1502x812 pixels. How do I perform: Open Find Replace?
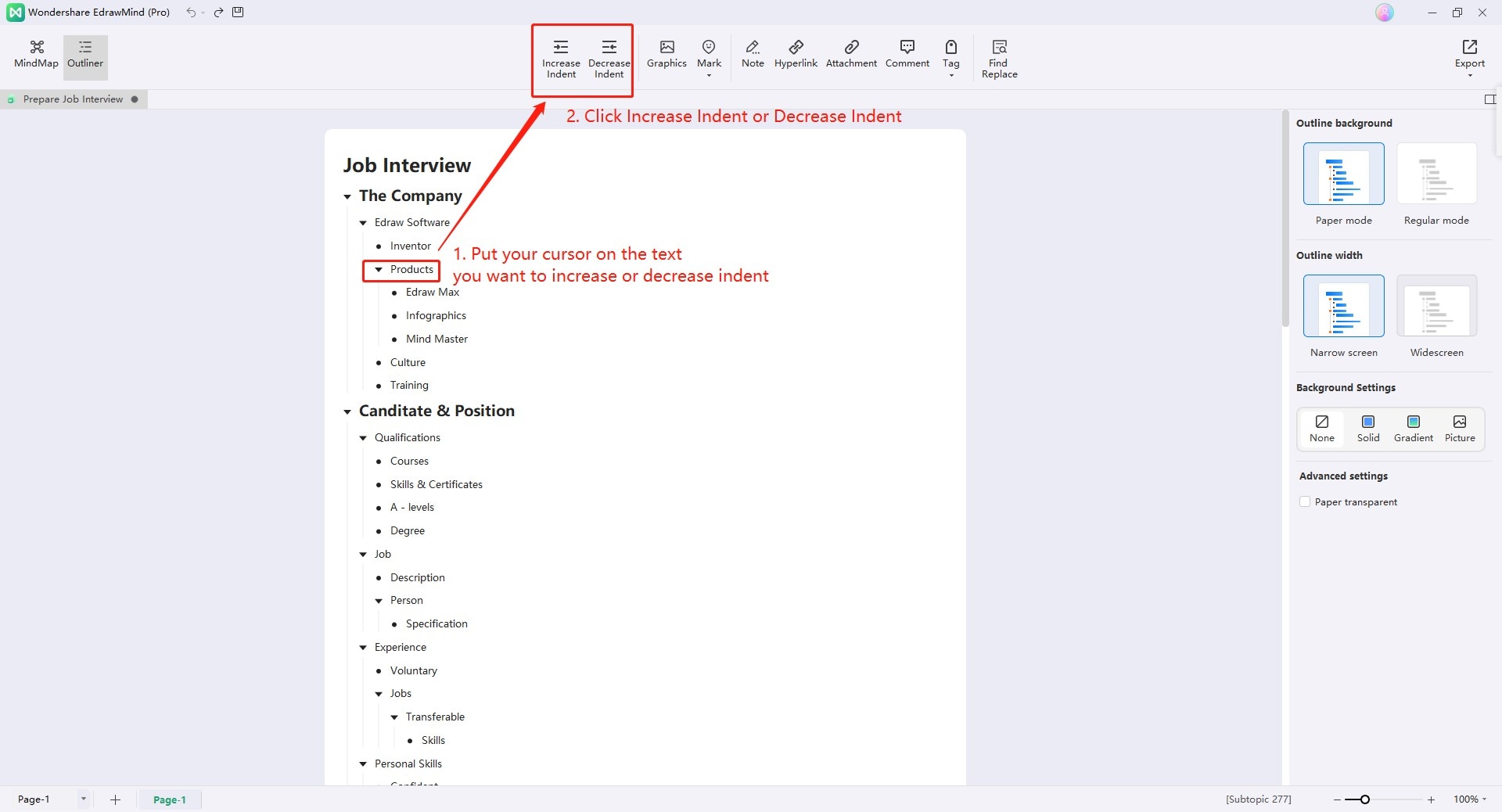point(999,59)
